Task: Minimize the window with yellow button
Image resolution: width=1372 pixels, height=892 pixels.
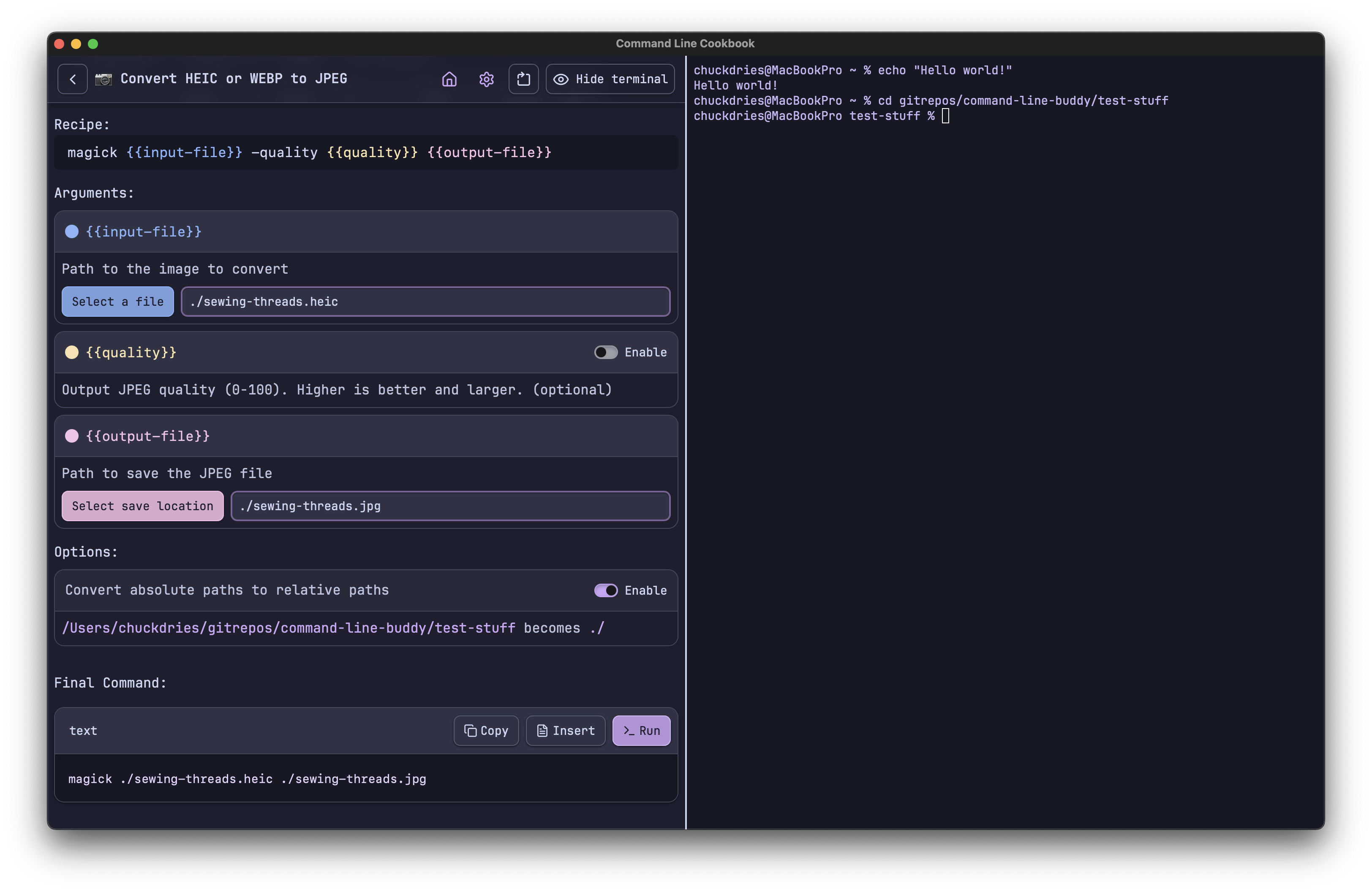Action: [x=76, y=44]
